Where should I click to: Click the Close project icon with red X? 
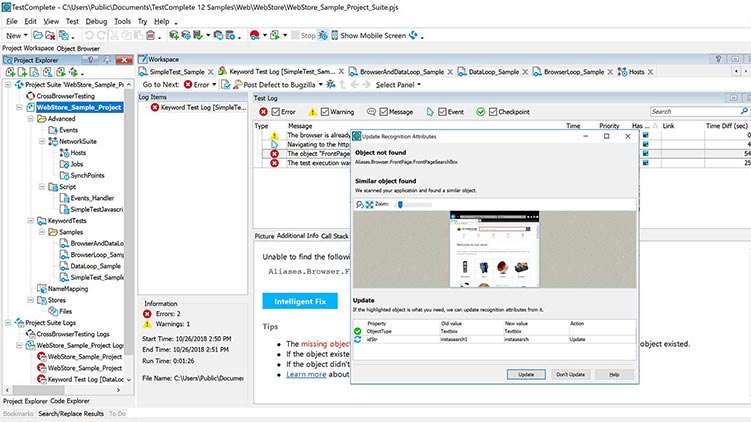point(50,35)
